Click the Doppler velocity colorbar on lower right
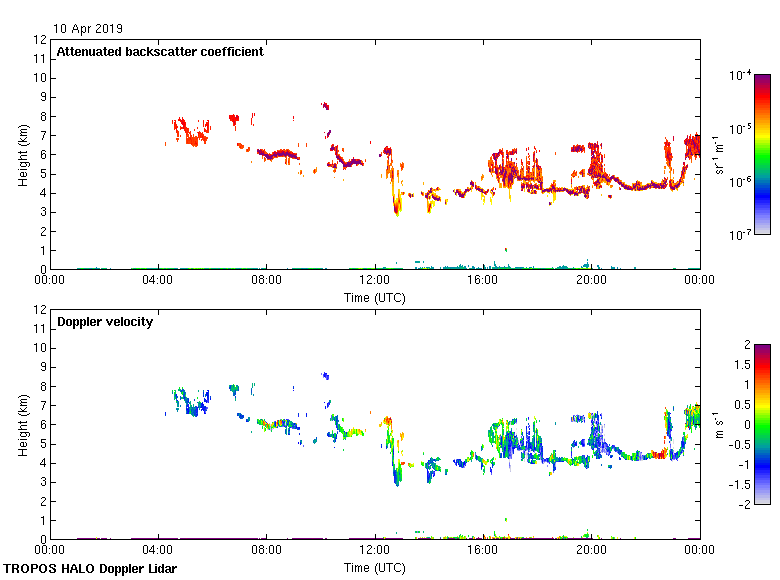Screen dimensions: 780x580 [762, 424]
